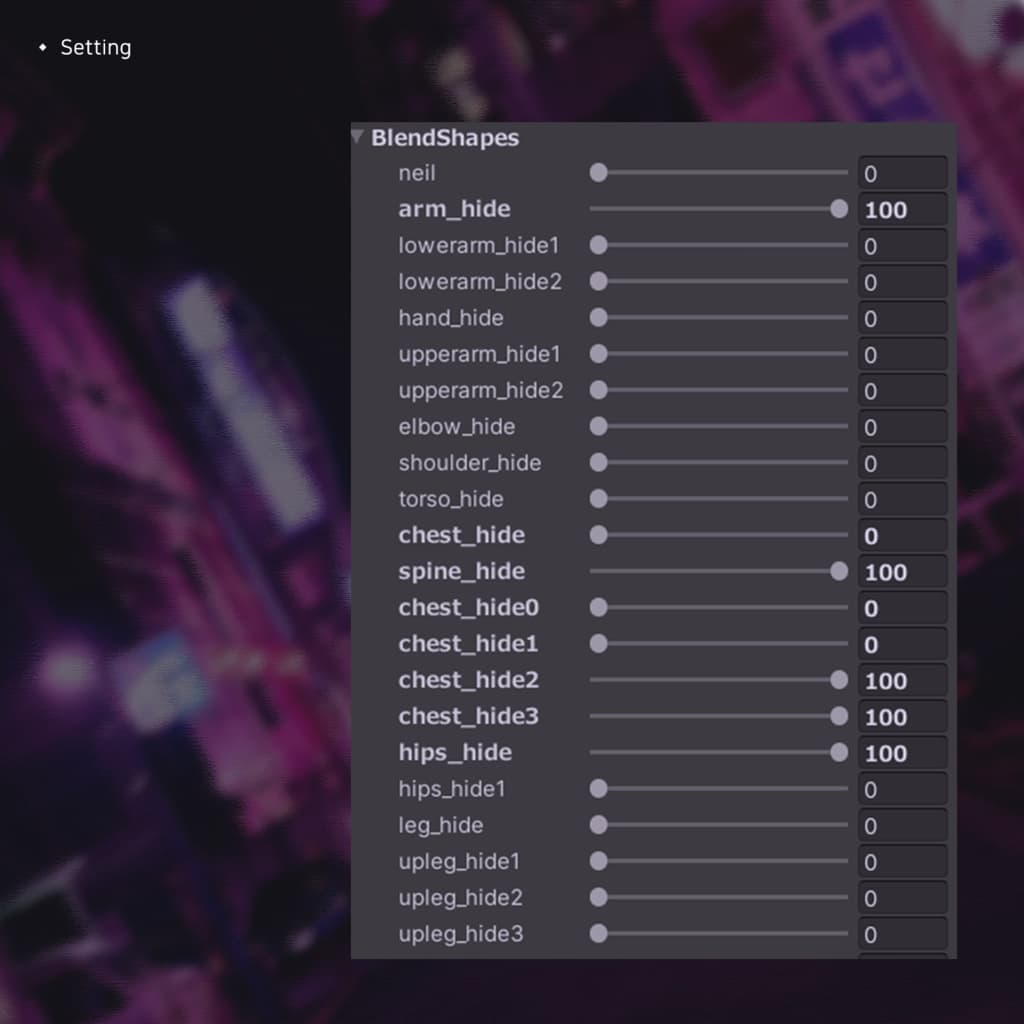Click the BlendShapes header label
The height and width of the screenshot is (1024, 1024).
coord(445,138)
